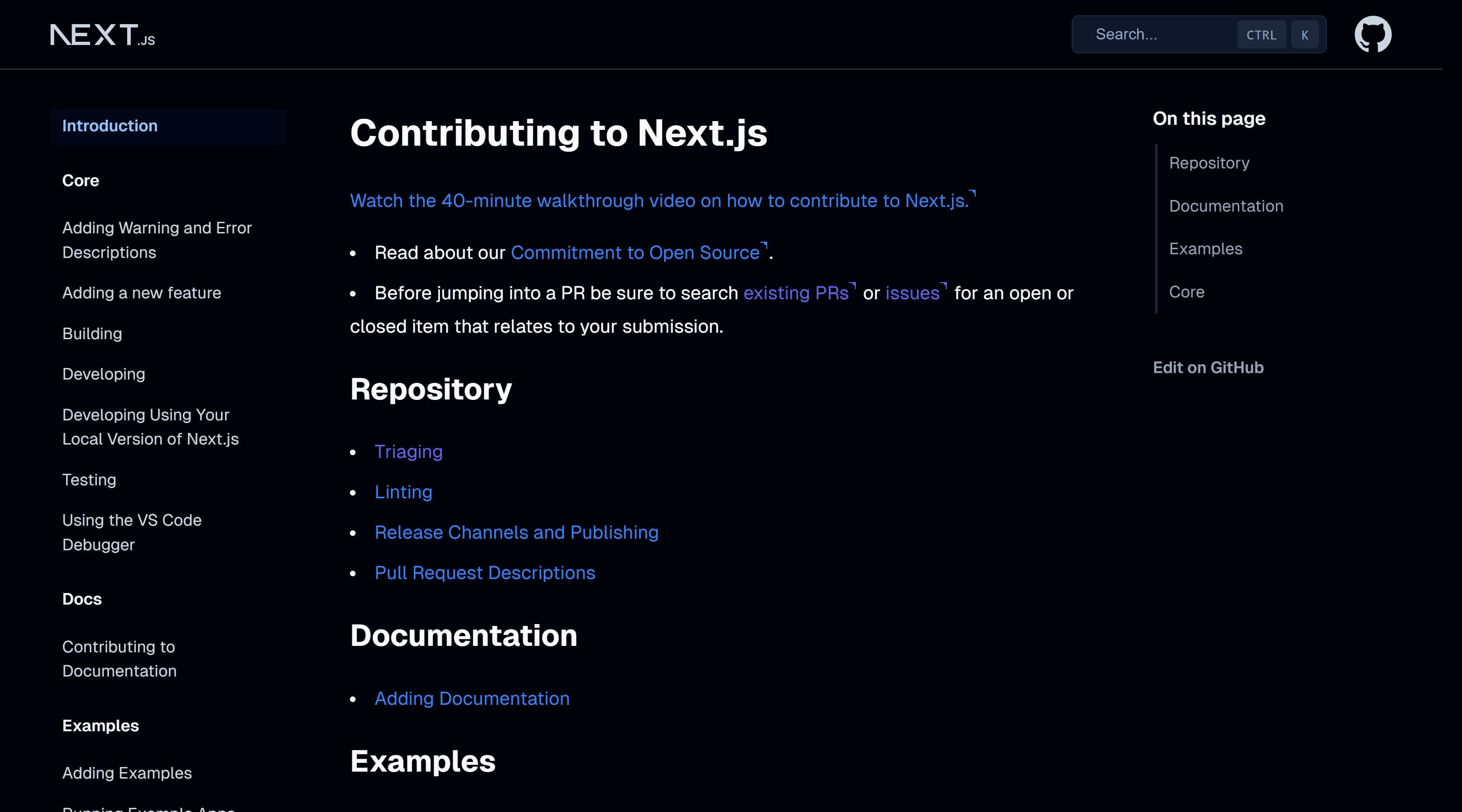The width and height of the screenshot is (1462, 812).
Task: Open Testing sidebar entry
Action: pos(89,480)
